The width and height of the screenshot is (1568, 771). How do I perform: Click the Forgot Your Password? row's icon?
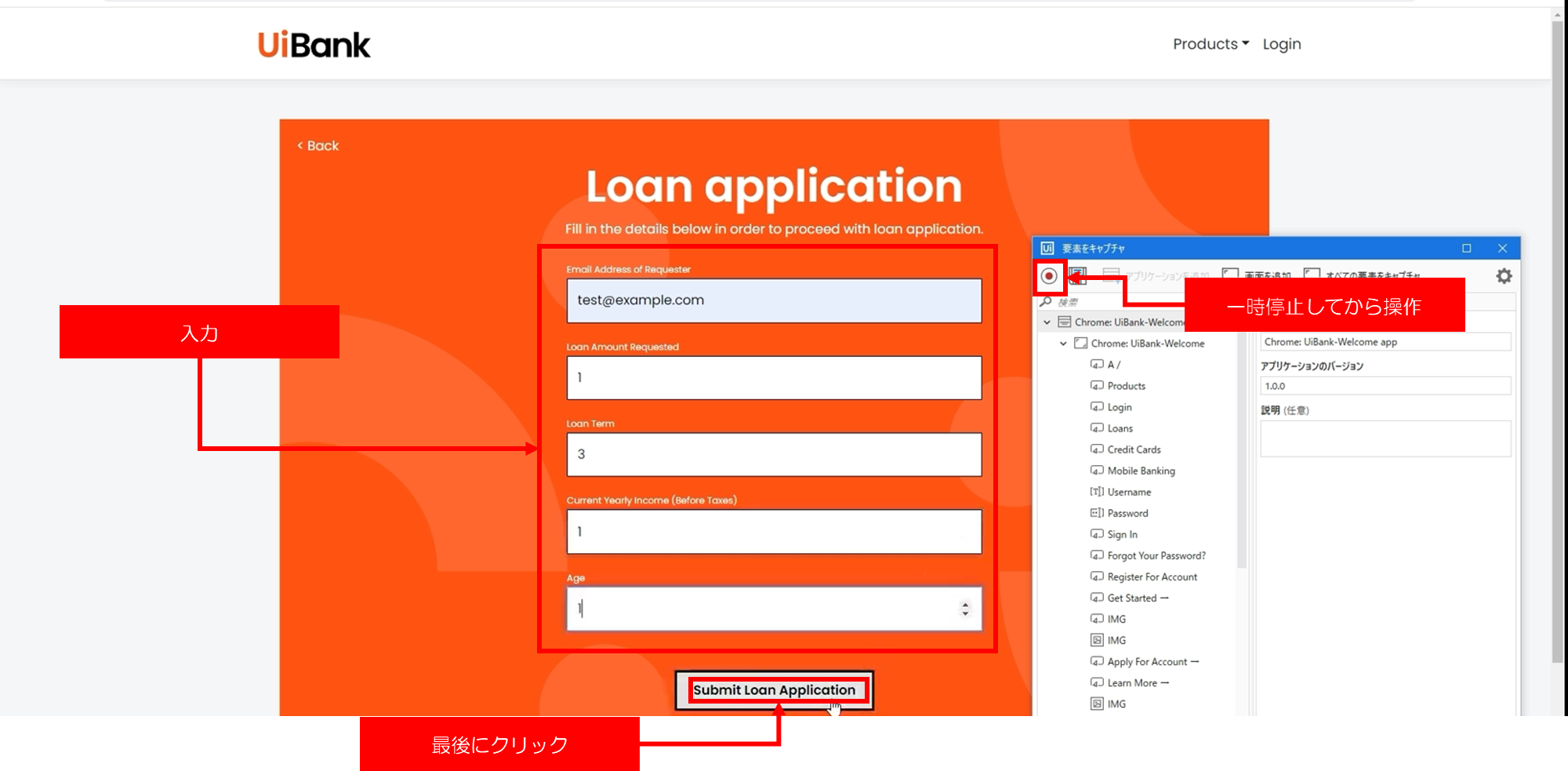(1097, 555)
